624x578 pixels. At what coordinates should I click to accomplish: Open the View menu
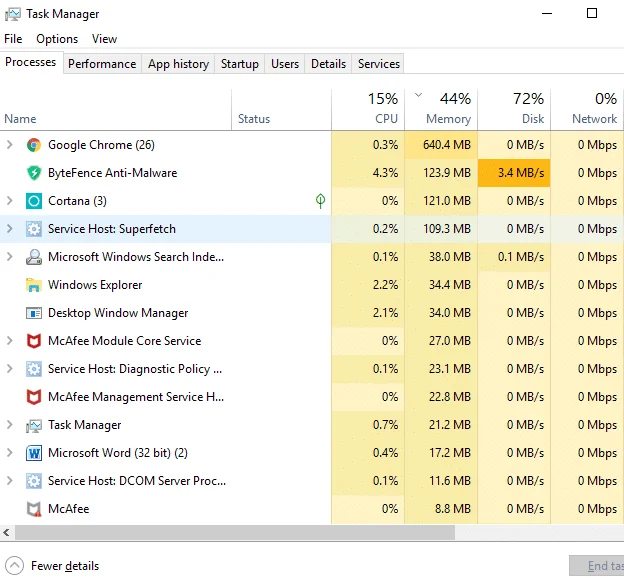click(x=104, y=39)
